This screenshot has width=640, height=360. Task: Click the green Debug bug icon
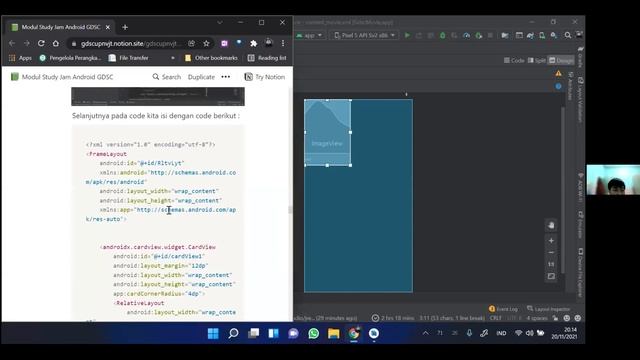pyautogui.click(x=442, y=36)
